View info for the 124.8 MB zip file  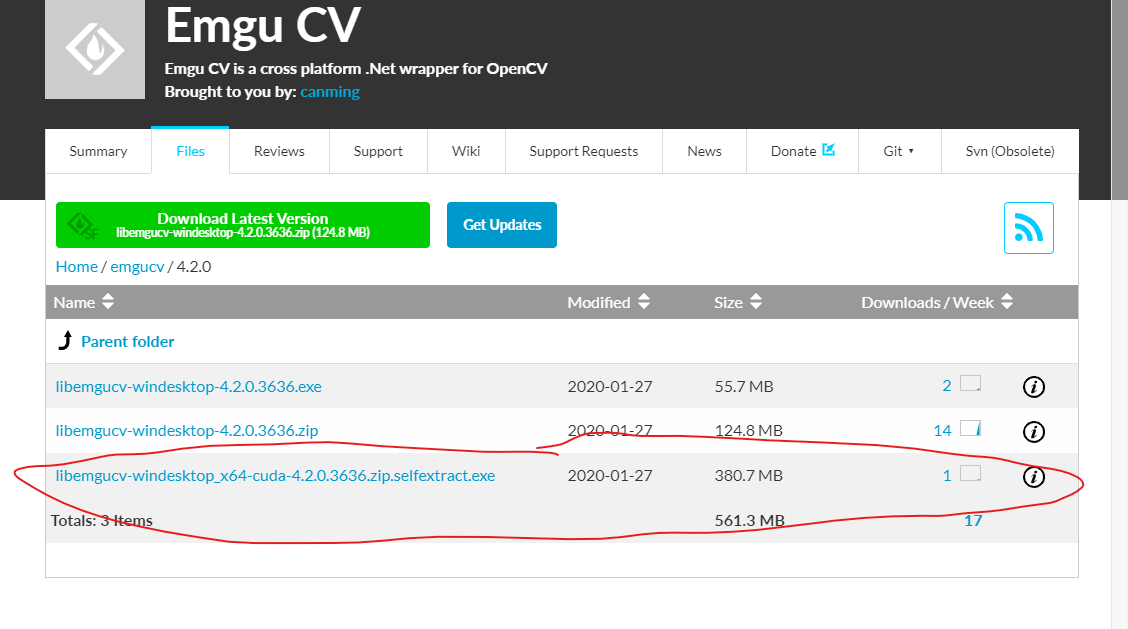(x=1034, y=432)
